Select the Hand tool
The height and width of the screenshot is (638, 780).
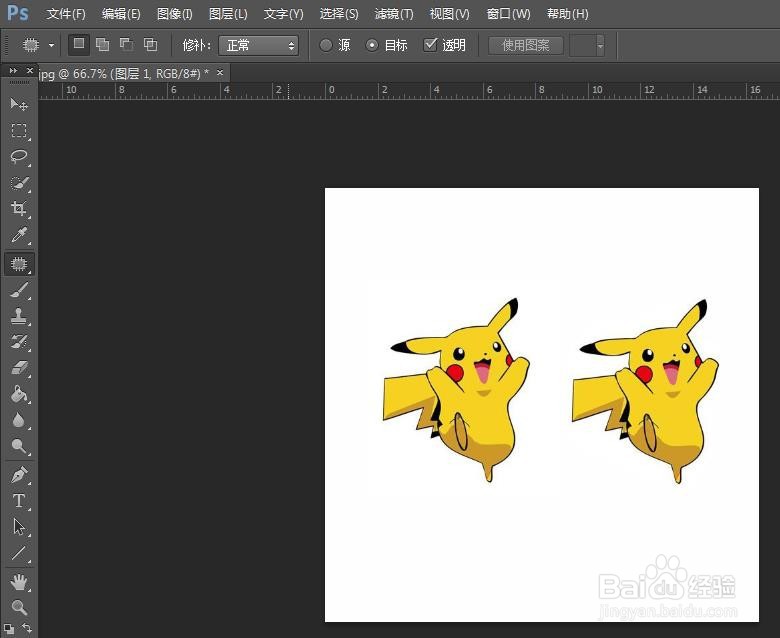[19, 582]
